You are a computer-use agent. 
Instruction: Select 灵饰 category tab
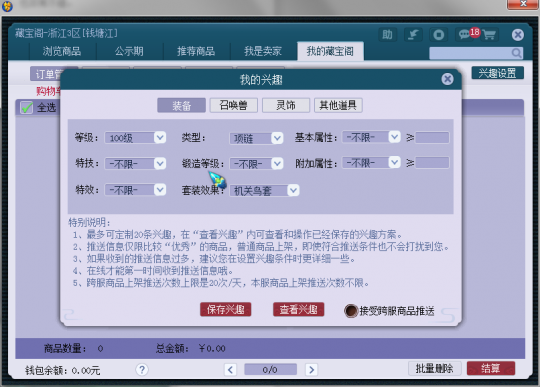tap(286, 105)
